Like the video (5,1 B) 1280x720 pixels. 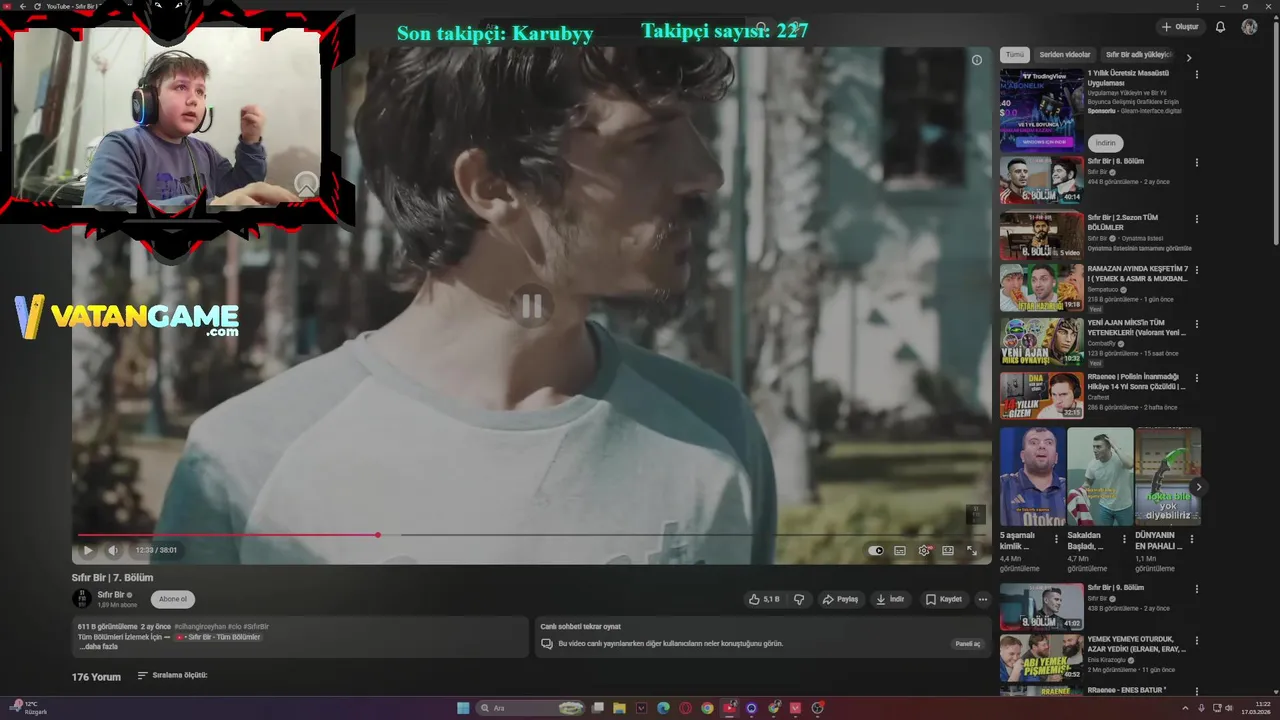pyautogui.click(x=764, y=599)
